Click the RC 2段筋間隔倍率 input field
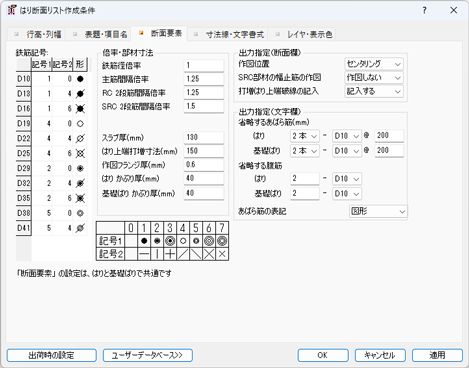The image size is (469, 368). [x=204, y=93]
